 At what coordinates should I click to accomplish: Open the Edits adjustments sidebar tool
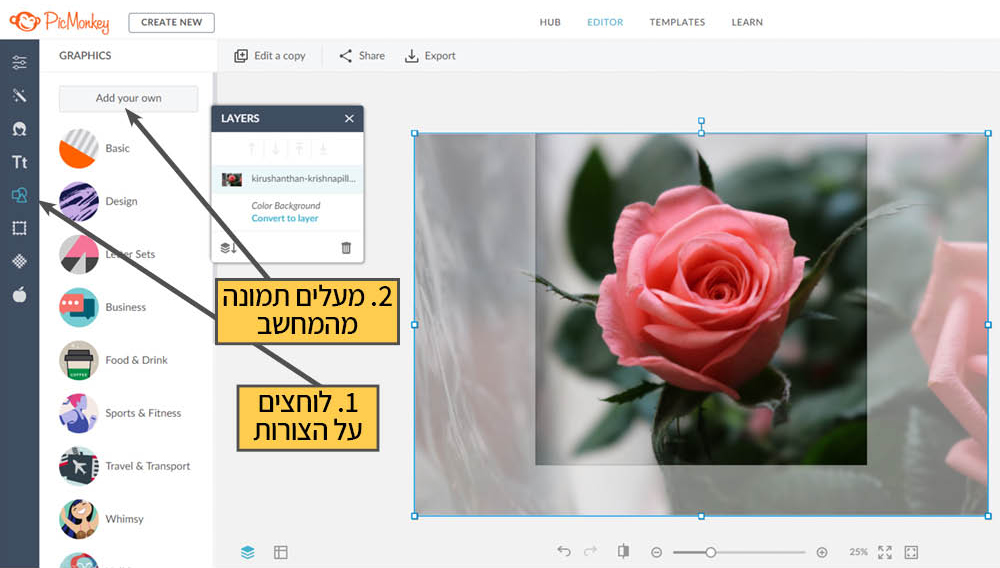[x=19, y=63]
